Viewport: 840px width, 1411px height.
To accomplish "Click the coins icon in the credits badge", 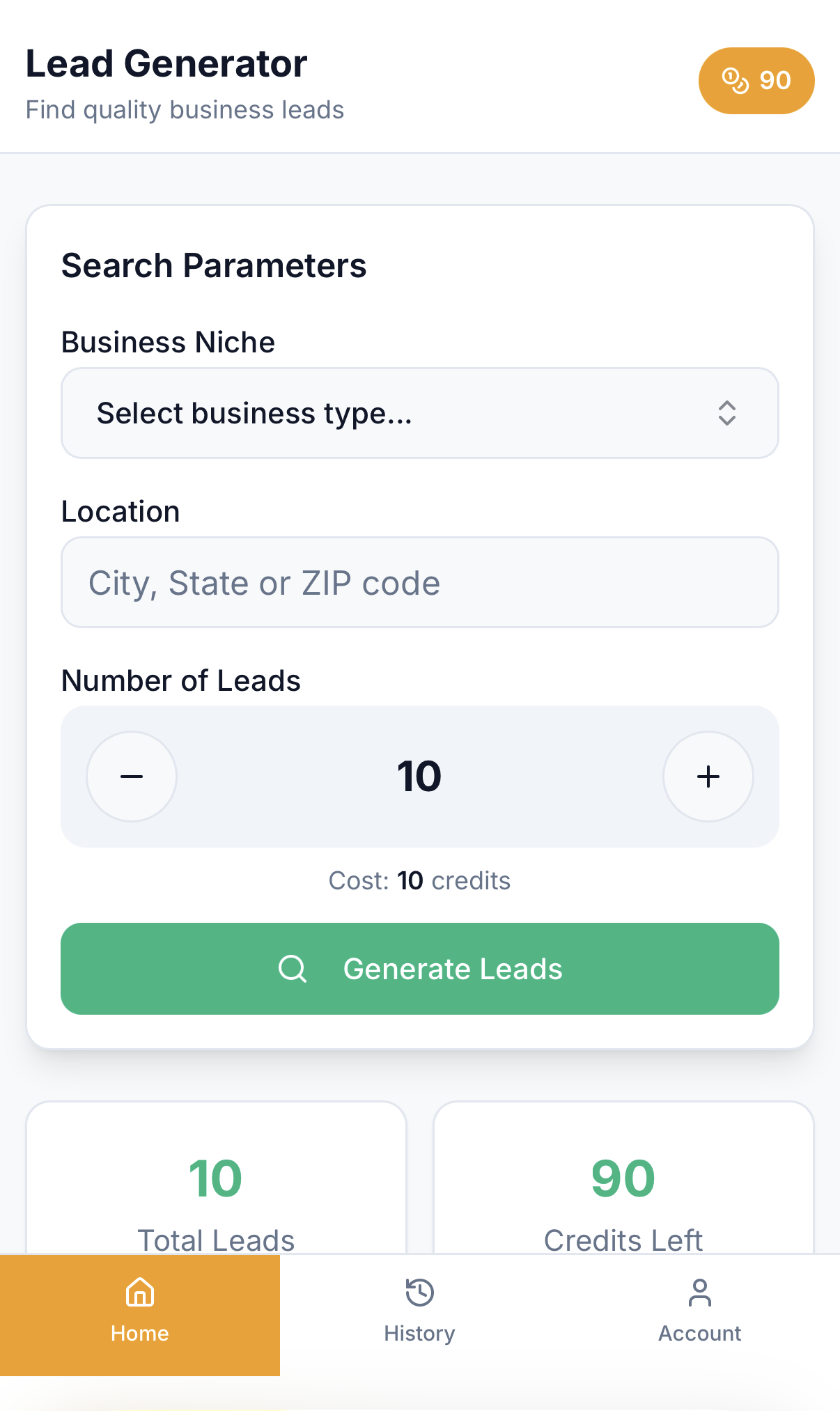I will [736, 80].
